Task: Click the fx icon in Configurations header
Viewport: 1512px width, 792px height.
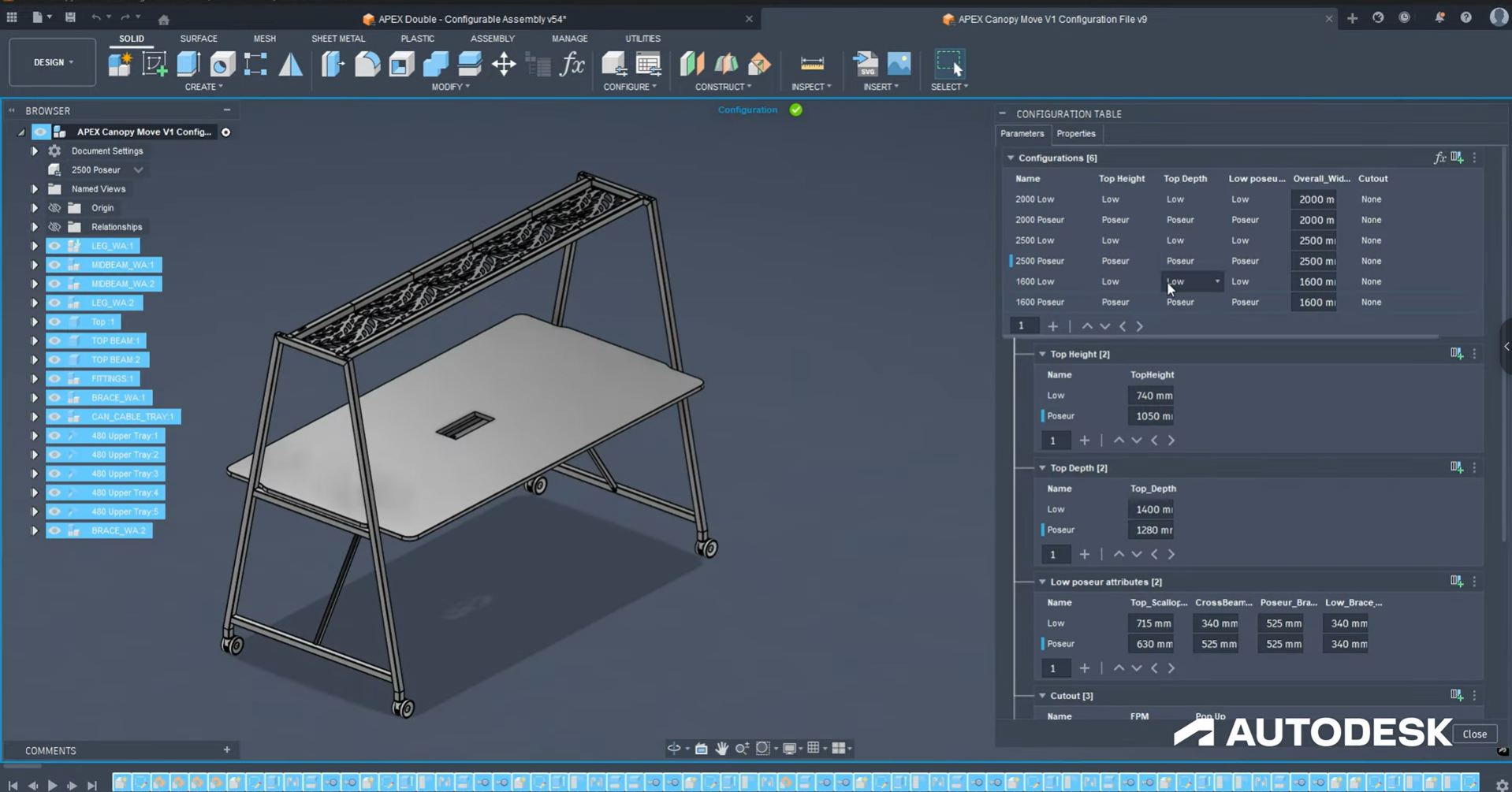Action: [x=1439, y=158]
